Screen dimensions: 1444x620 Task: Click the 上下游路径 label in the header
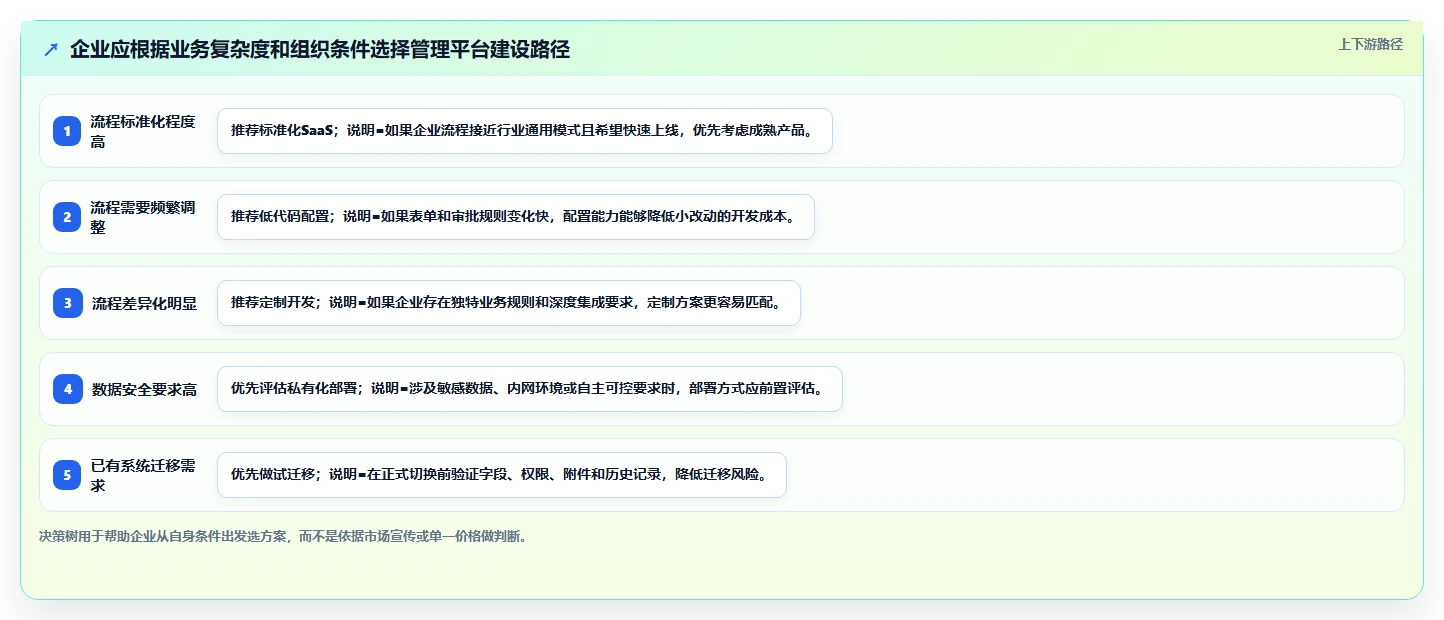tap(1370, 44)
